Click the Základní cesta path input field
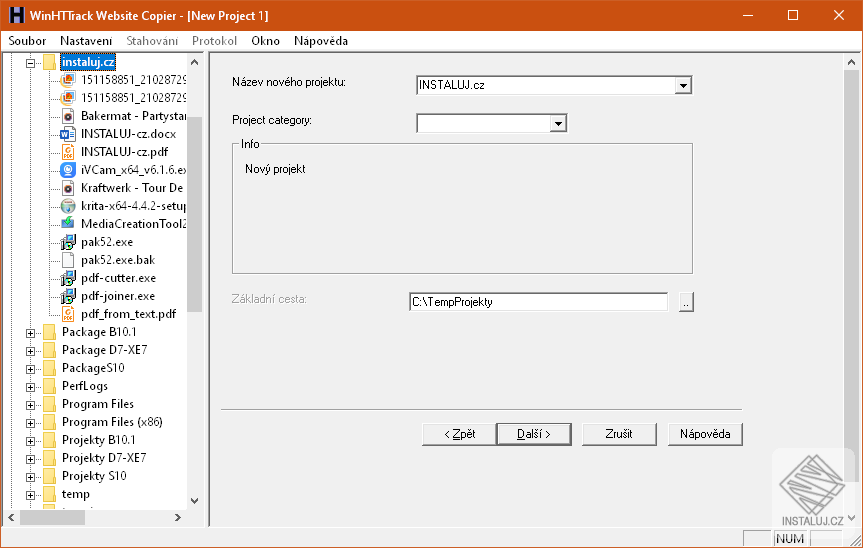The height and width of the screenshot is (548, 863). pos(539,302)
